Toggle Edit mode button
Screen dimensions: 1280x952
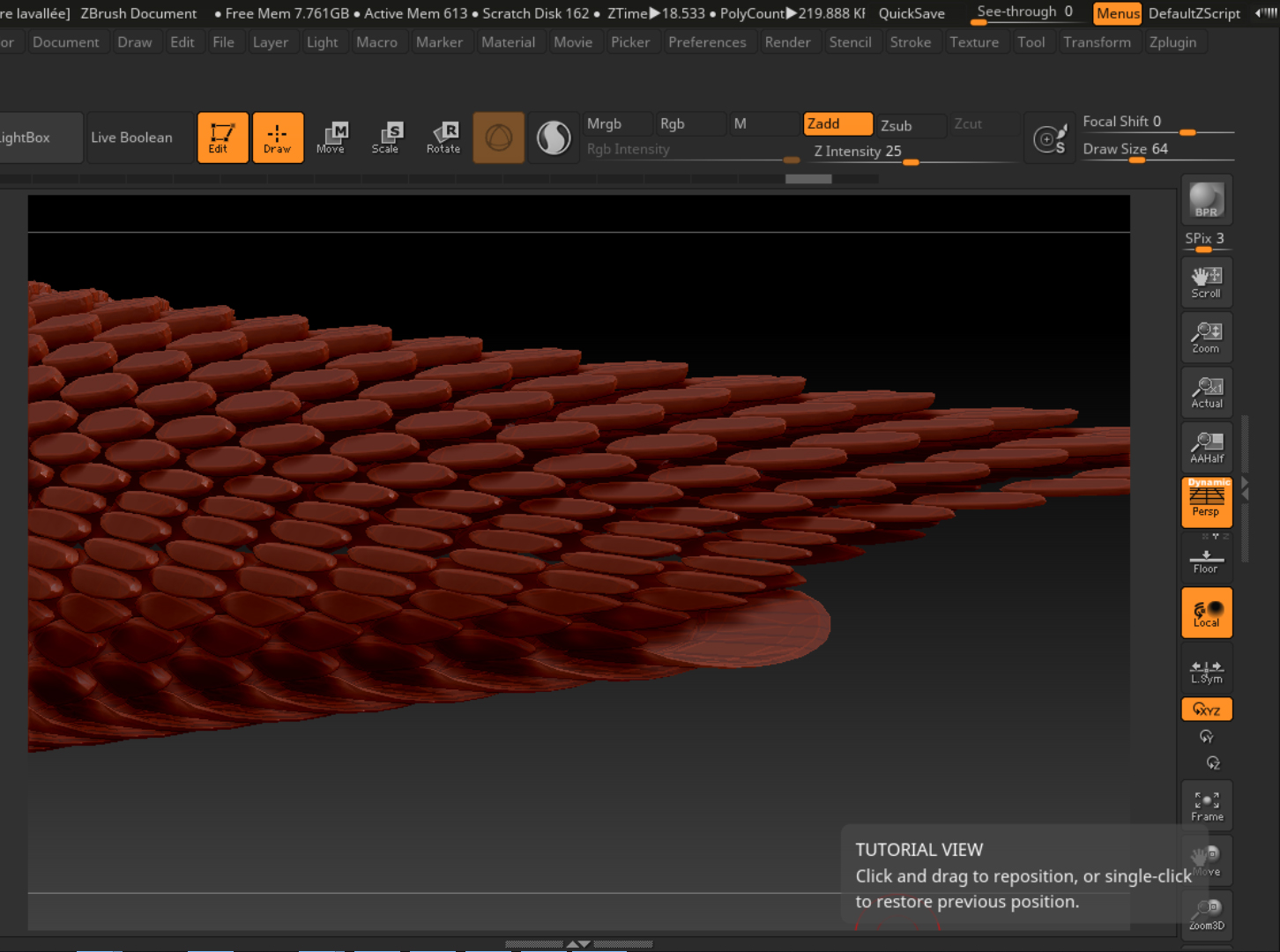click(x=223, y=138)
